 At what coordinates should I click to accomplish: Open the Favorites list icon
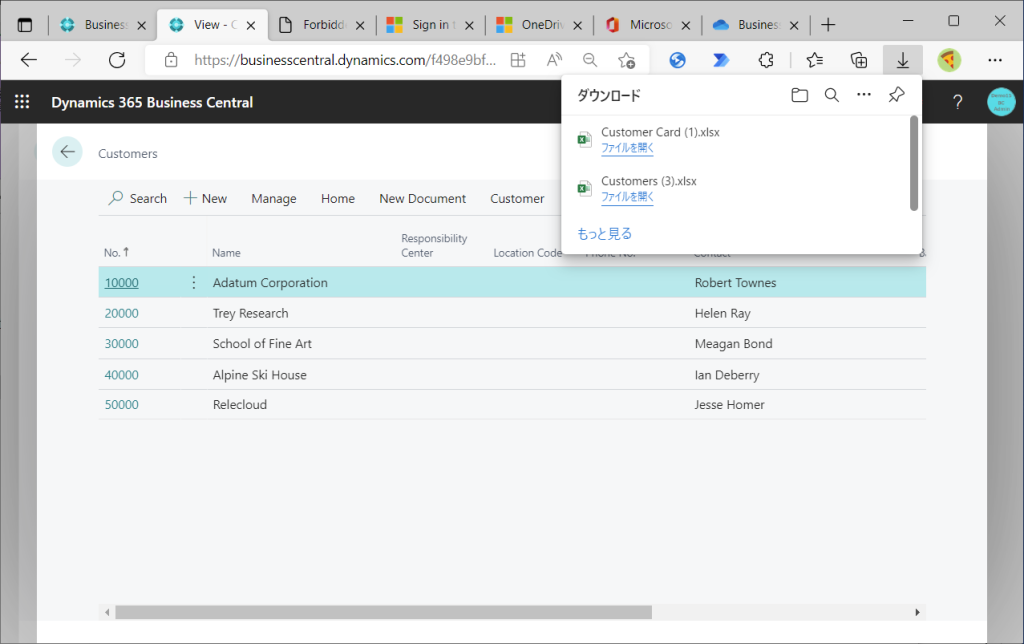tap(814, 60)
